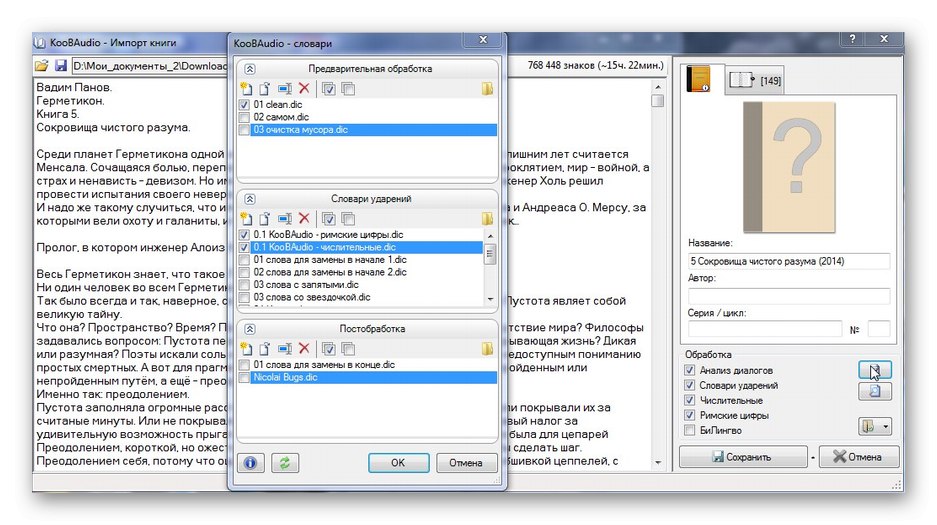
Task: Click the blue info button in dictionaries dialog
Action: (x=250, y=463)
